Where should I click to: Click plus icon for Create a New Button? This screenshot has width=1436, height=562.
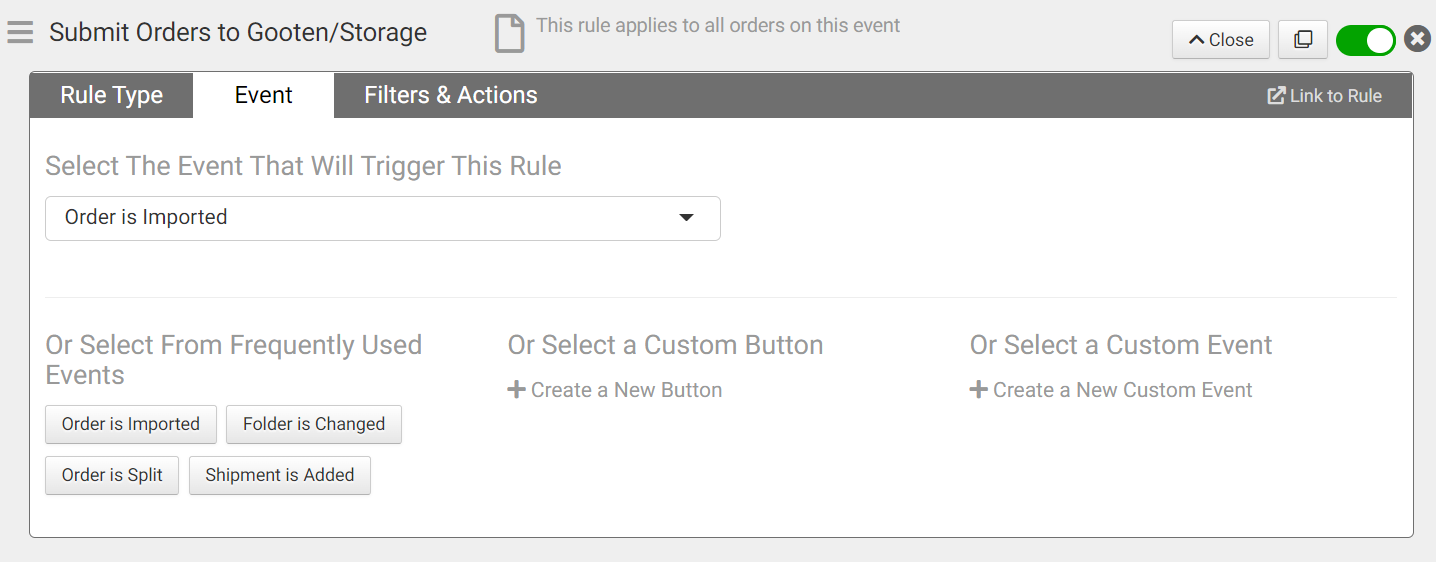tap(516, 390)
